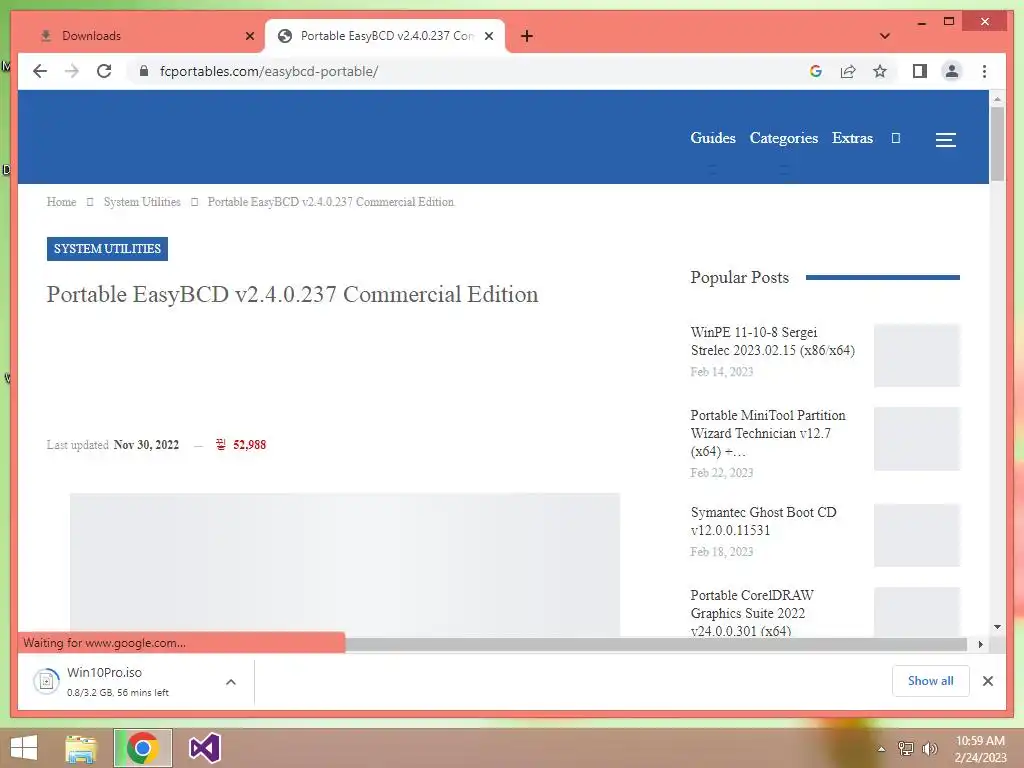1024x768 pixels.
Task: Open the Extras menu item
Action: point(852,138)
